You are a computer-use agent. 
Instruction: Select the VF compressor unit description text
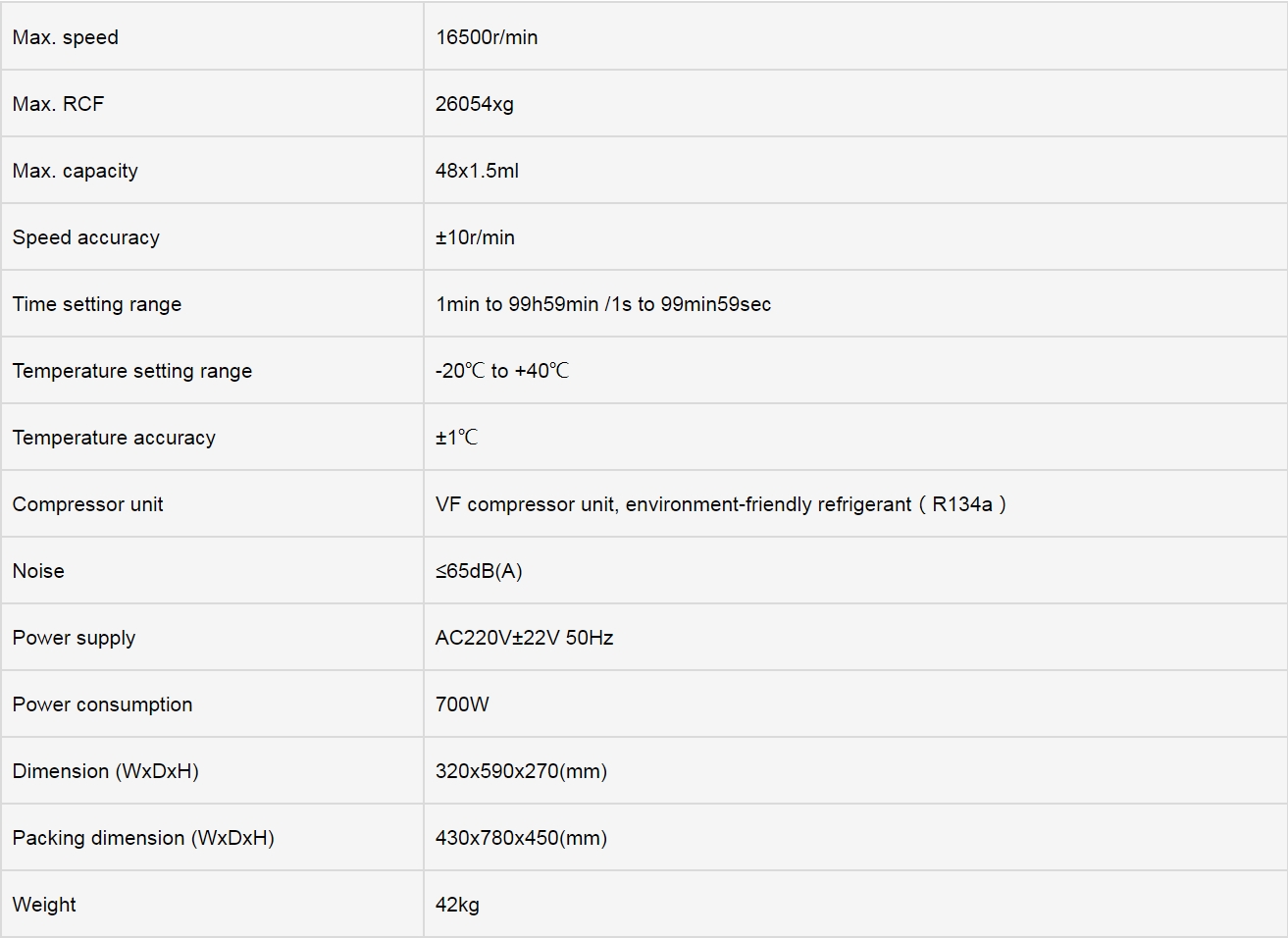click(x=721, y=504)
